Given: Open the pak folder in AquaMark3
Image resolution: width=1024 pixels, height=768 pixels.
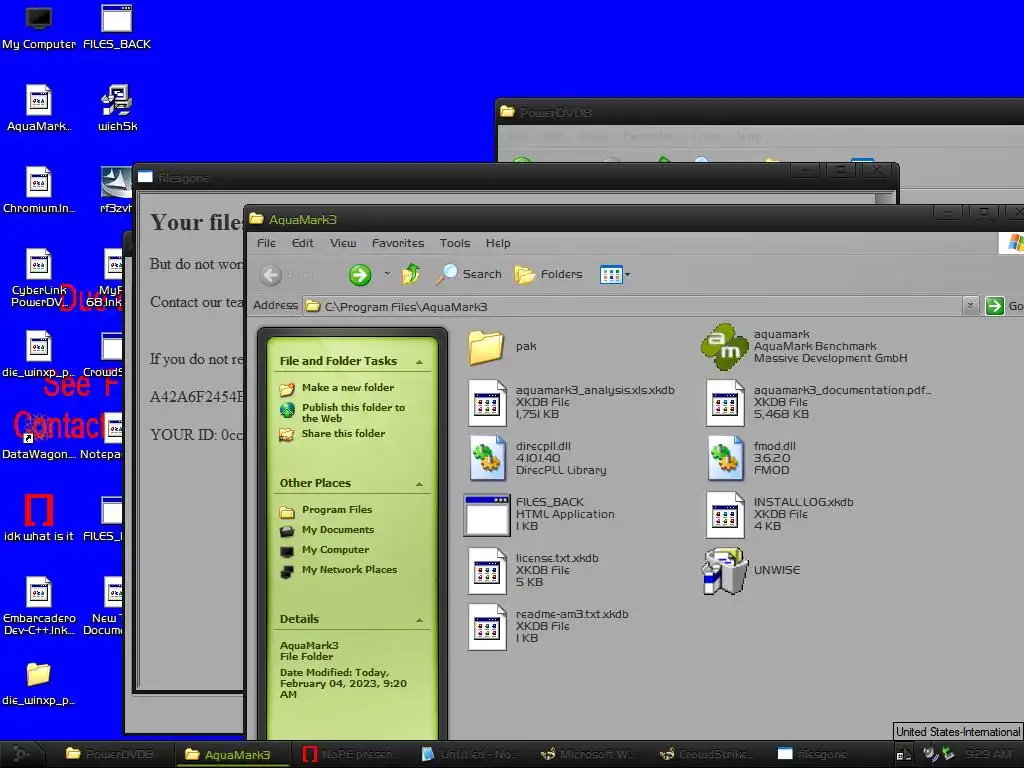Looking at the screenshot, I should (x=486, y=347).
